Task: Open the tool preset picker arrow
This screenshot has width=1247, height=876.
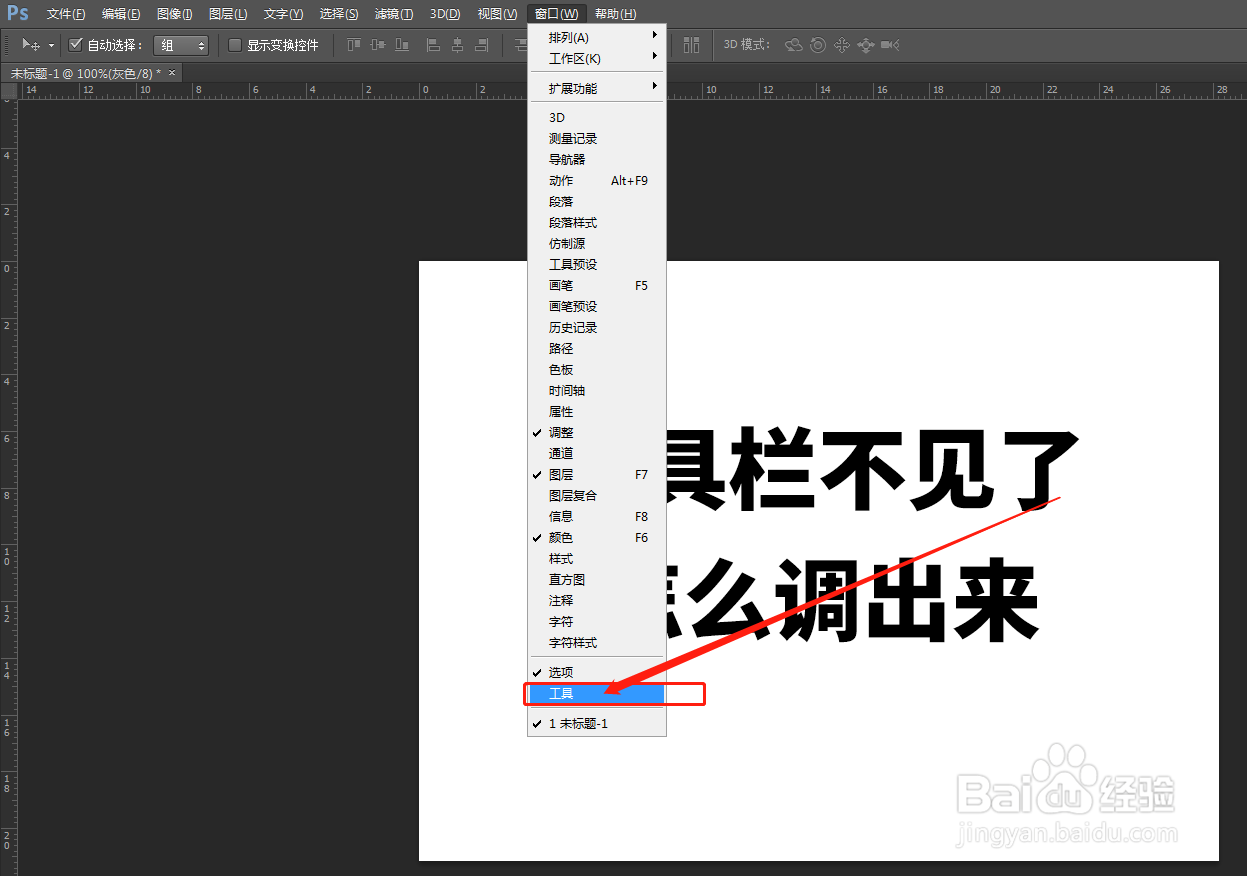Action: coord(51,45)
